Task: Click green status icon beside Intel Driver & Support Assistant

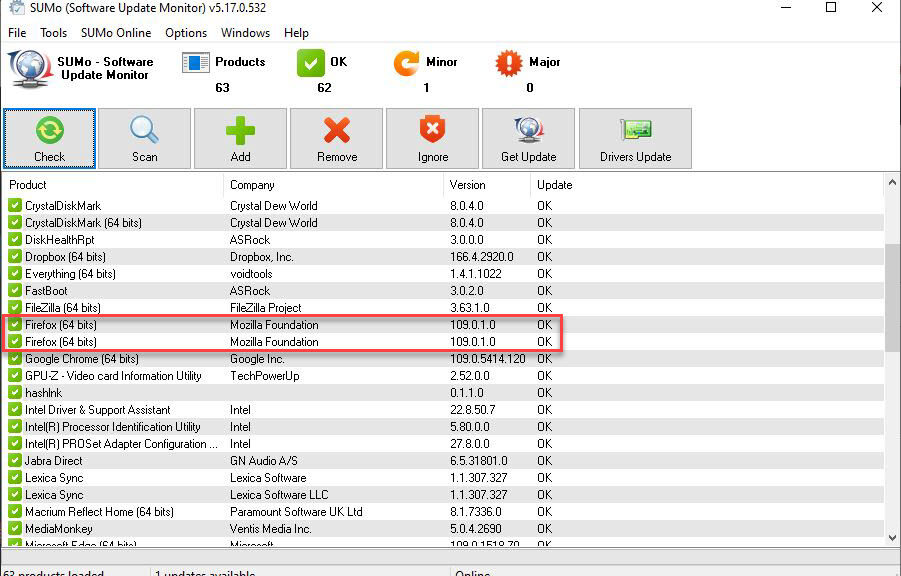Action: tap(14, 410)
